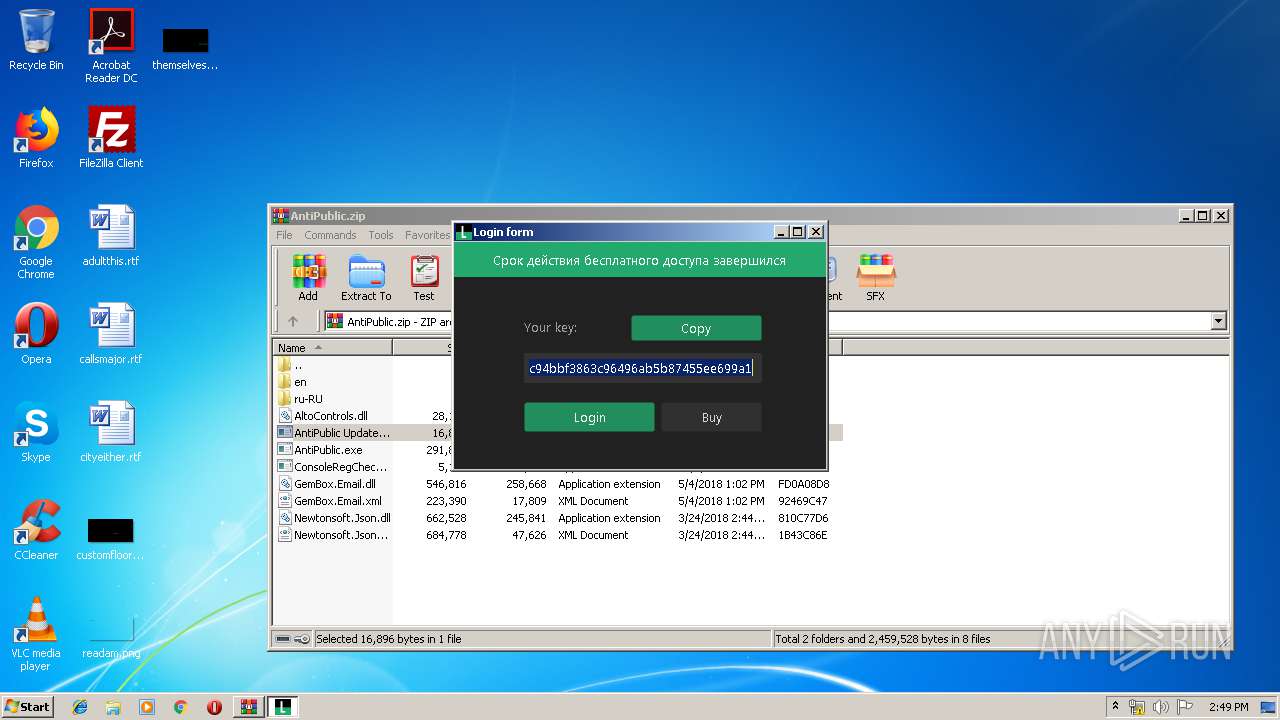Select the Acrobat Reader DC desktop icon
The height and width of the screenshot is (720, 1280).
point(111,45)
